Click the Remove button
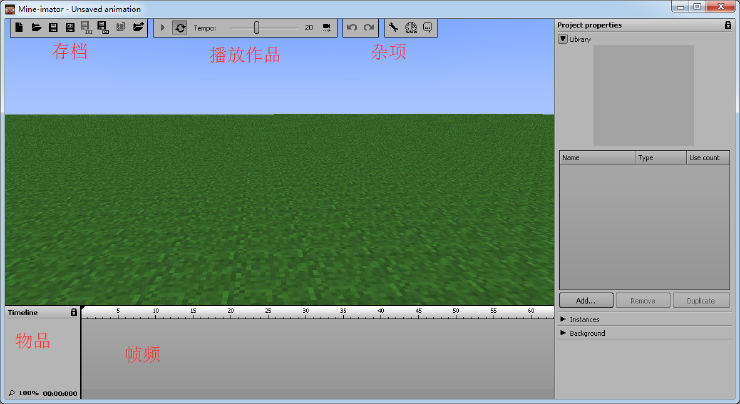Viewport: 740px width, 404px height. point(643,301)
